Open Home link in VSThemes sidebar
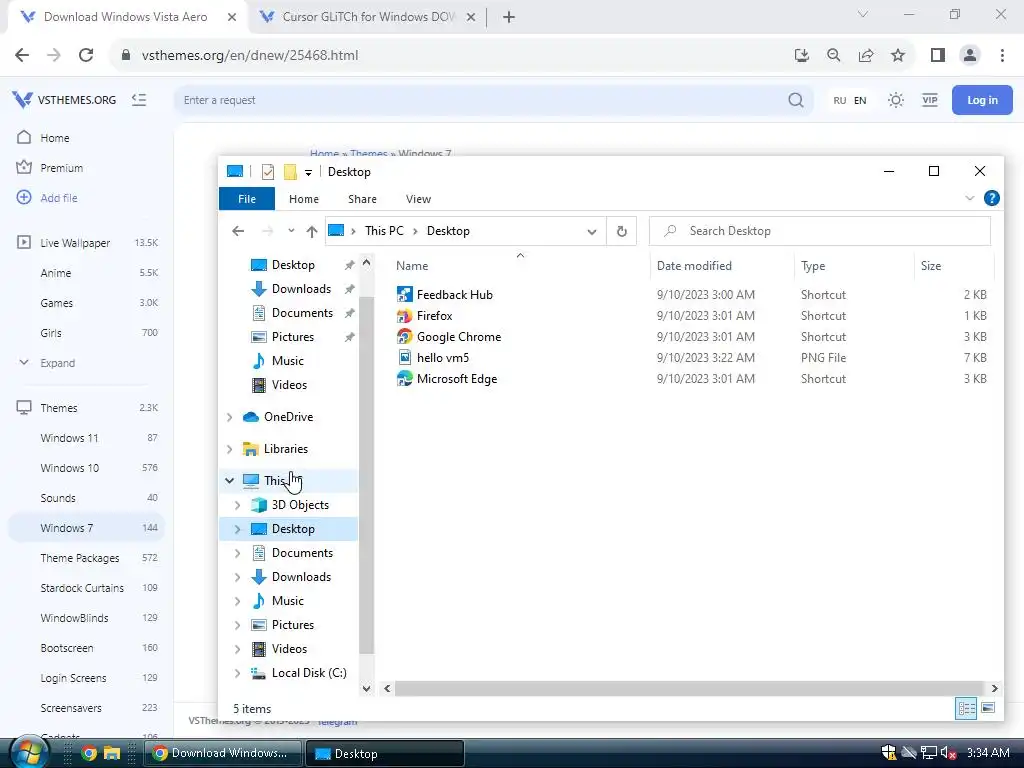 tap(54, 138)
